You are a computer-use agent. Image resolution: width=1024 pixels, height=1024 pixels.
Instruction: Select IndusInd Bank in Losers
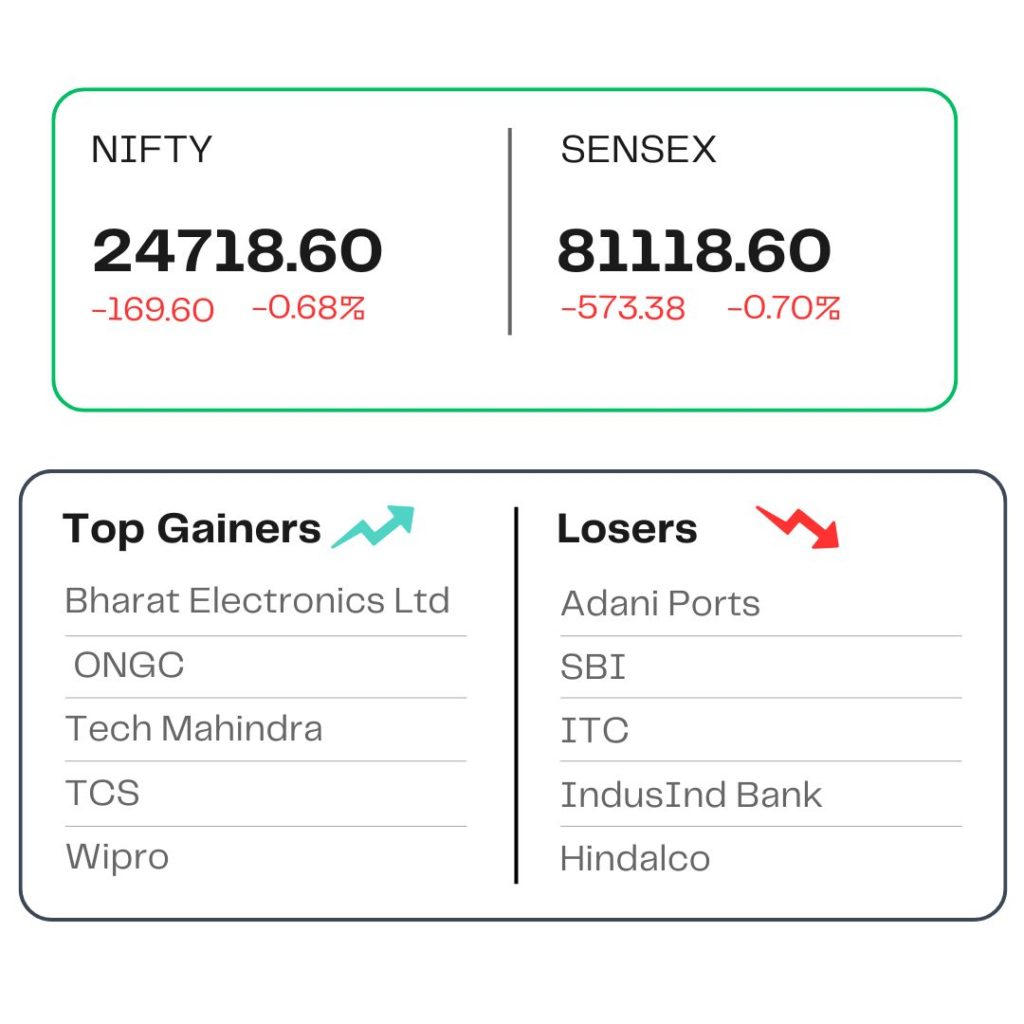pyautogui.click(x=691, y=795)
